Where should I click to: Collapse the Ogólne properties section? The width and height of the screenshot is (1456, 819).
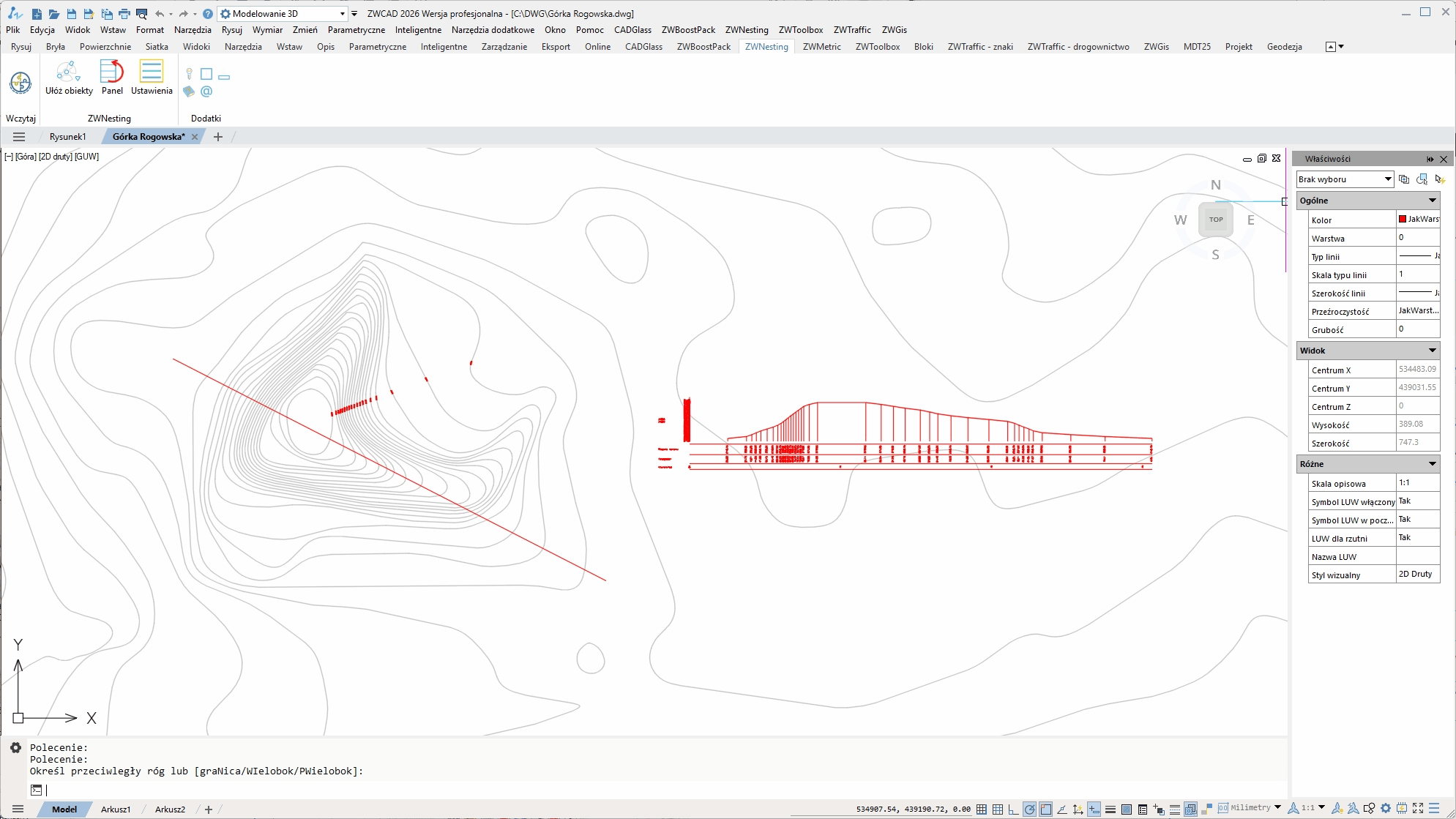tap(1432, 201)
